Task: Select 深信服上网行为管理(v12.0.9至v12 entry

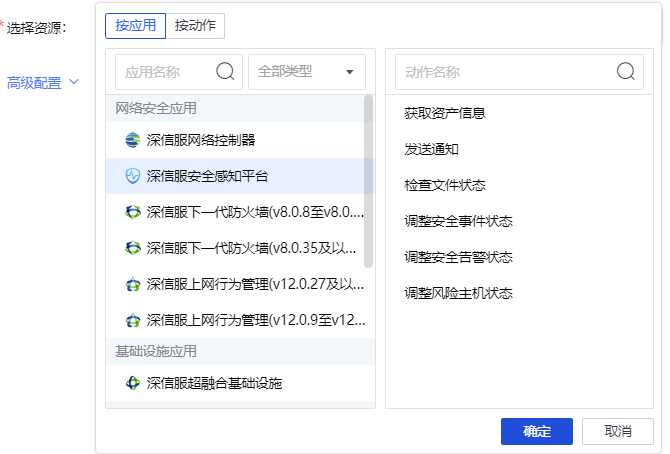Action: coord(240,320)
